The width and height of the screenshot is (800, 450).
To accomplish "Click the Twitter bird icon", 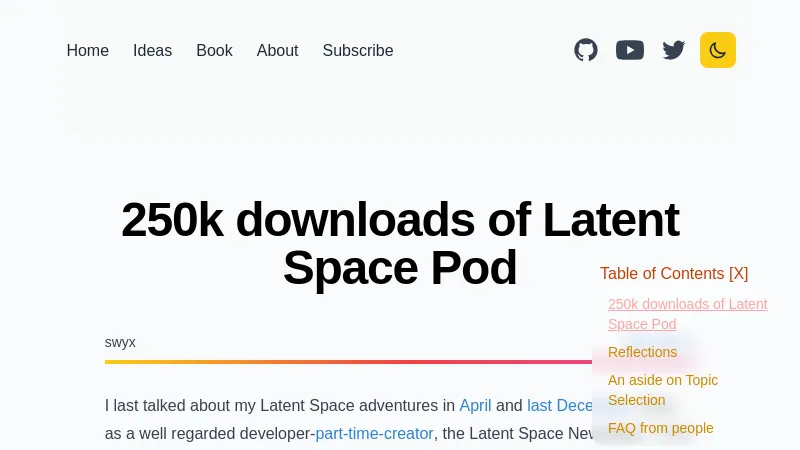I will point(674,50).
